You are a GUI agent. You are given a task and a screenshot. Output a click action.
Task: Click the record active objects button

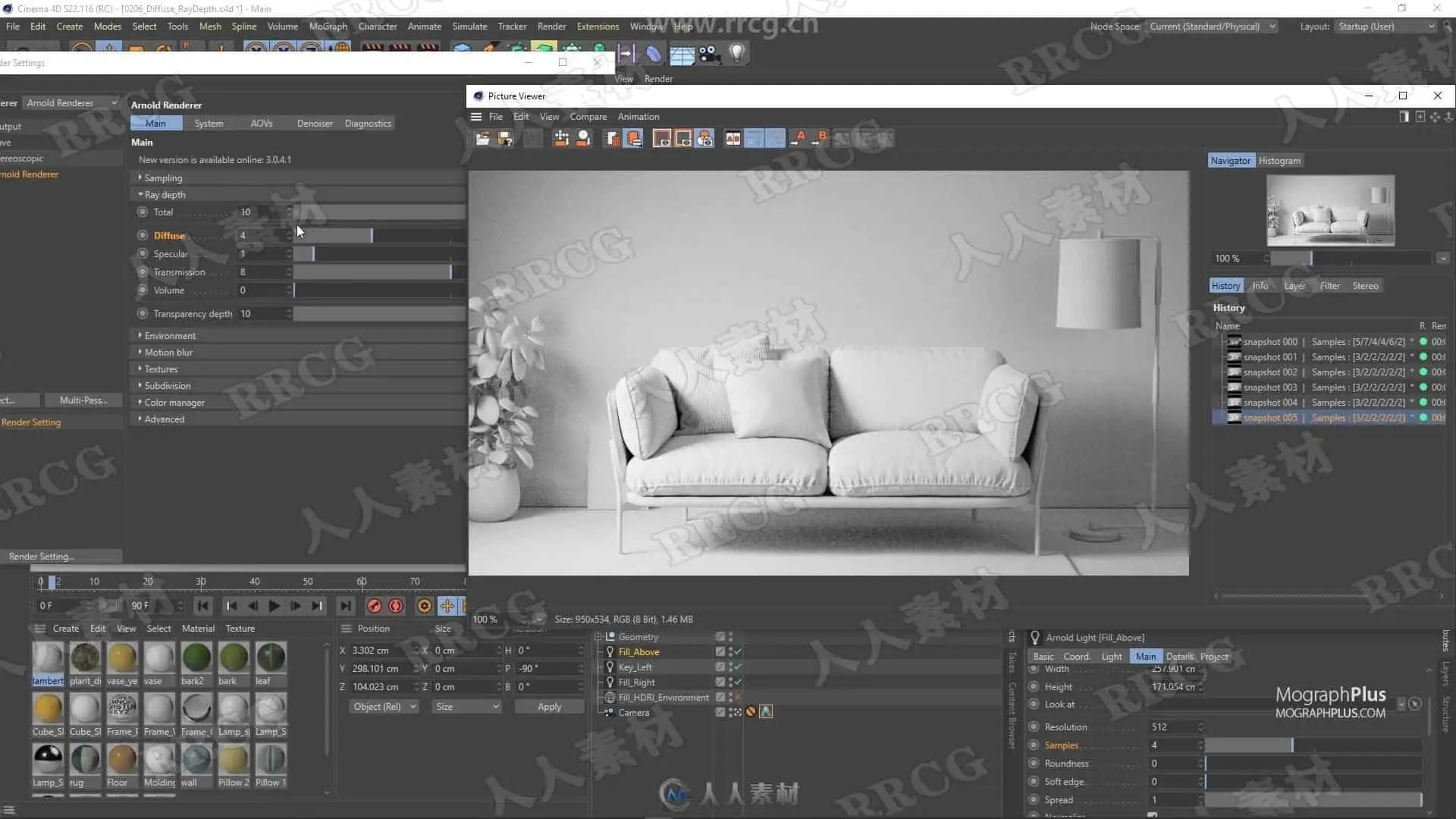click(374, 606)
